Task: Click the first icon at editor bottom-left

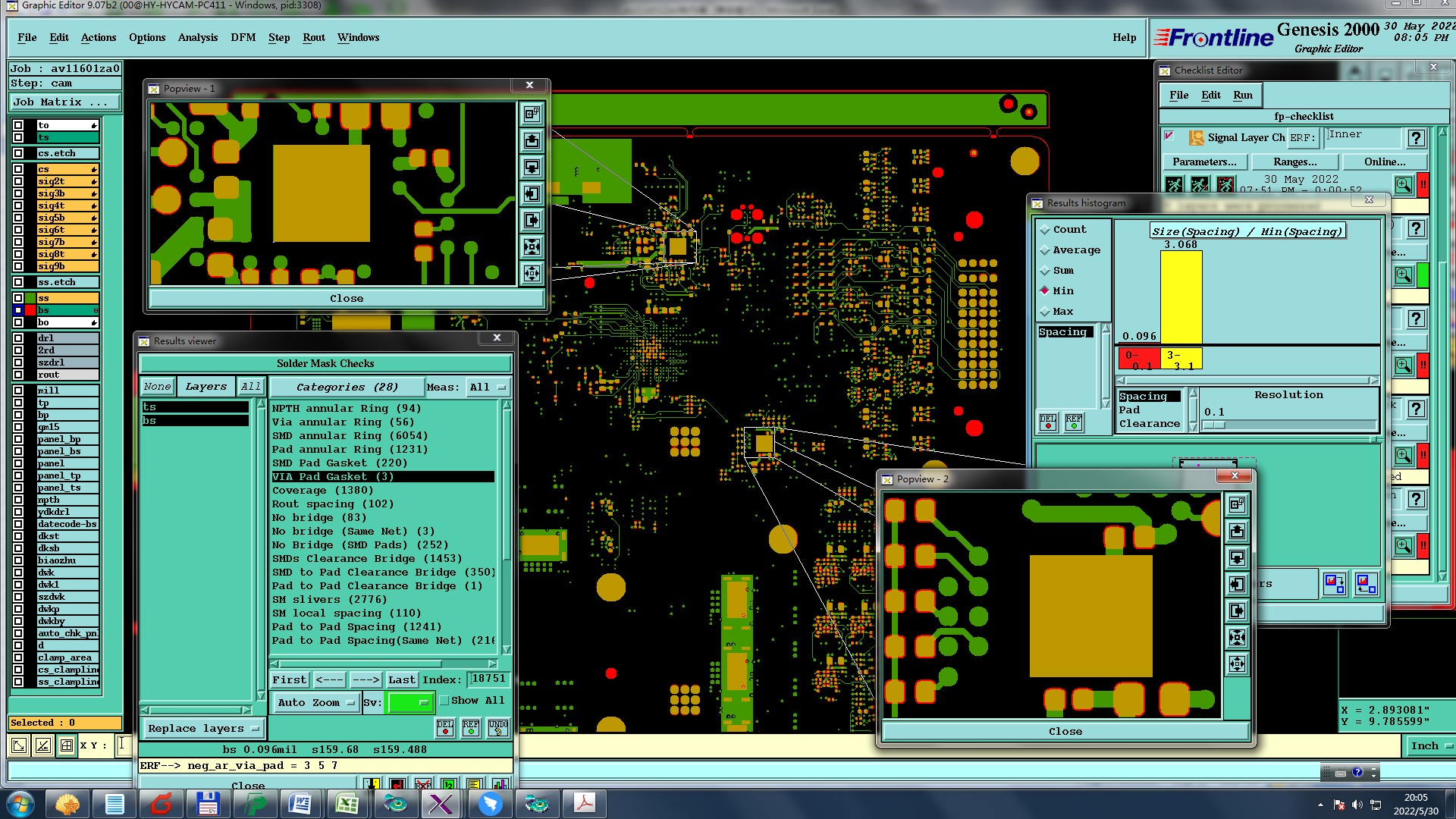Action: [19, 745]
